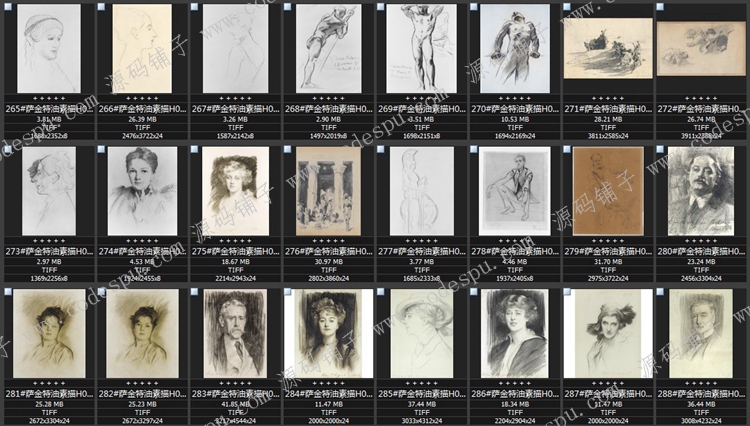Select thumbnail 266 profile sketch on cream paper
Screen dimensions: 750x426
tap(142, 48)
